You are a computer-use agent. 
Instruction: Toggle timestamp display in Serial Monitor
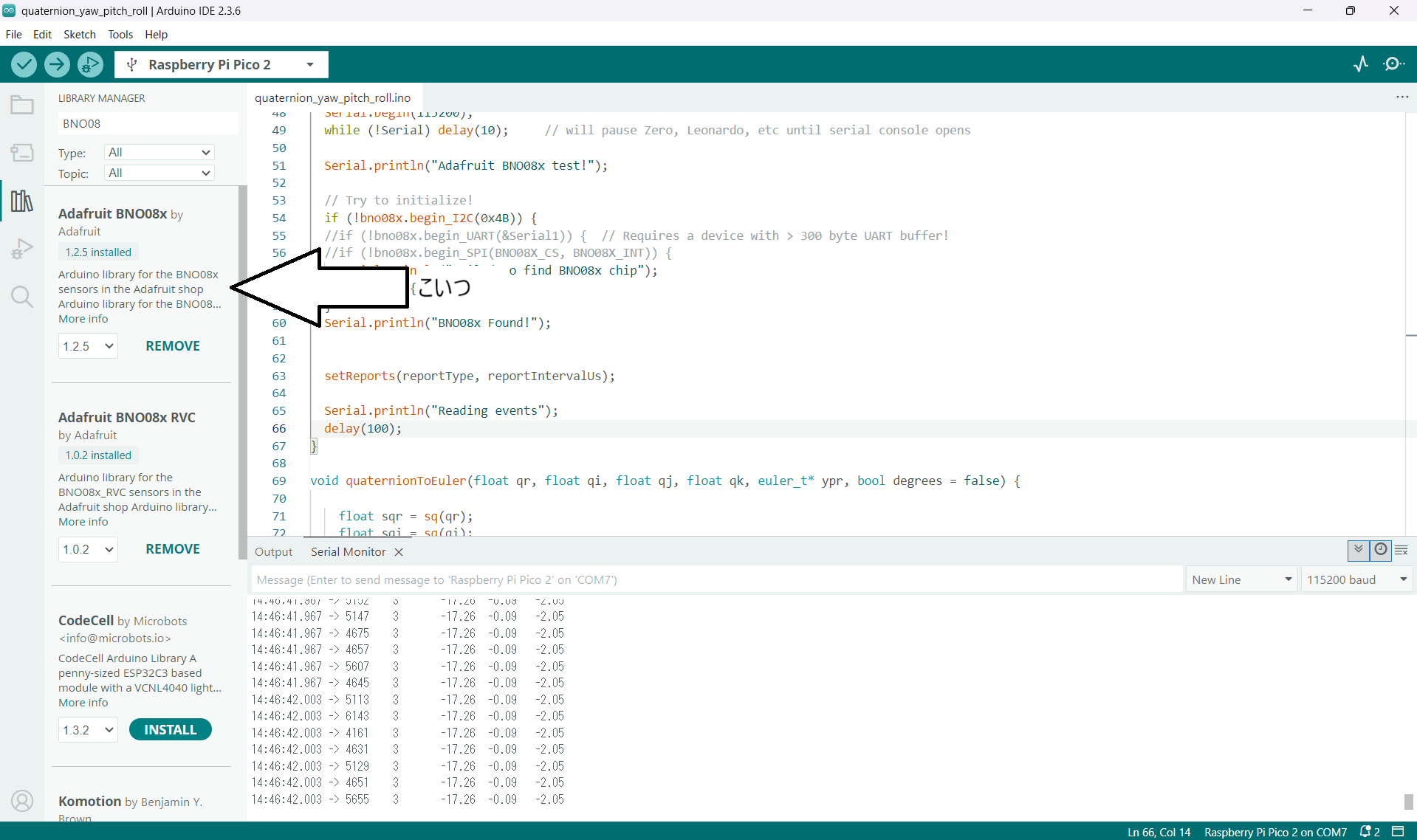click(1380, 550)
